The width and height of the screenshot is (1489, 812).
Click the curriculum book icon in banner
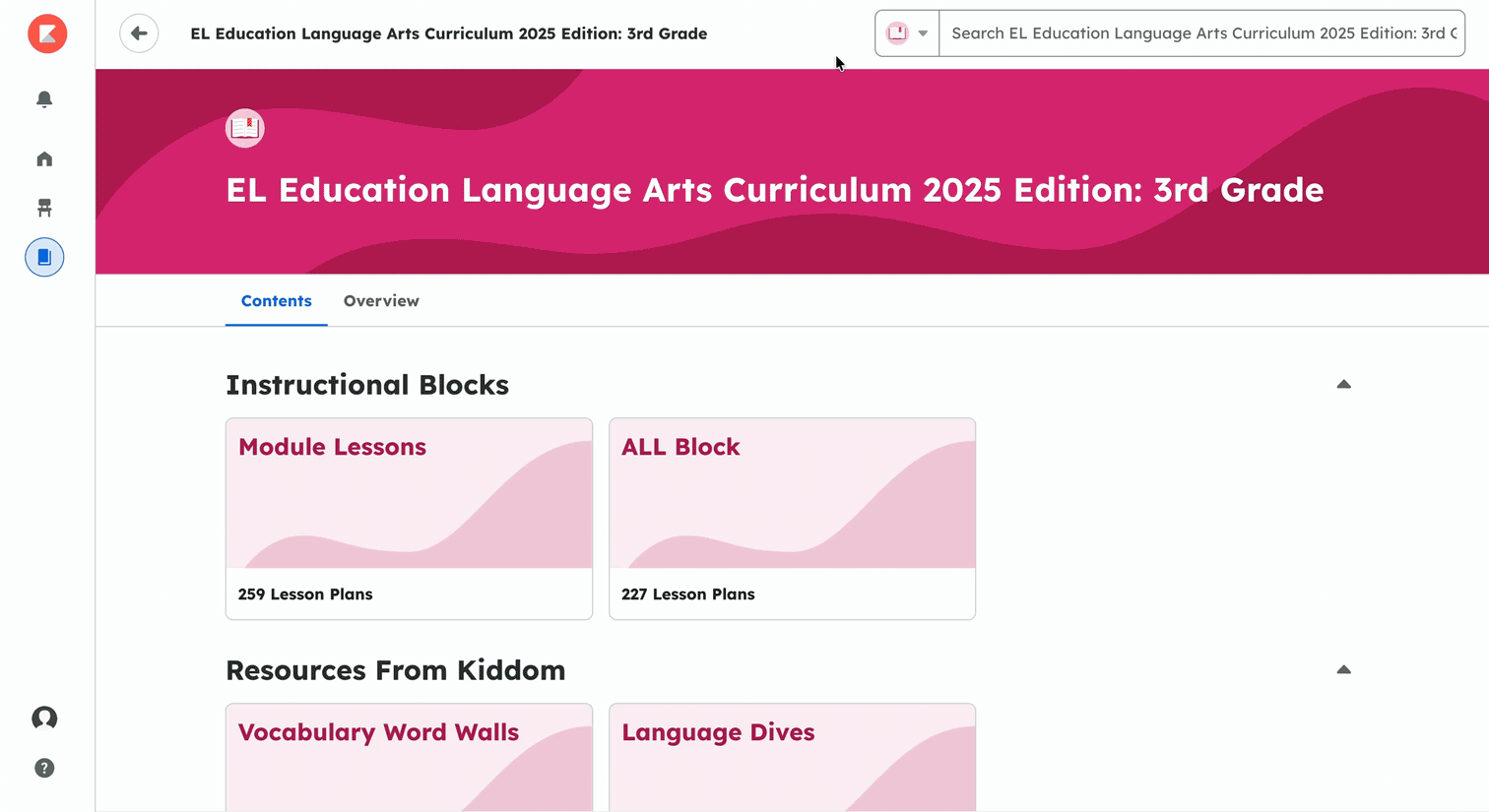(x=245, y=128)
